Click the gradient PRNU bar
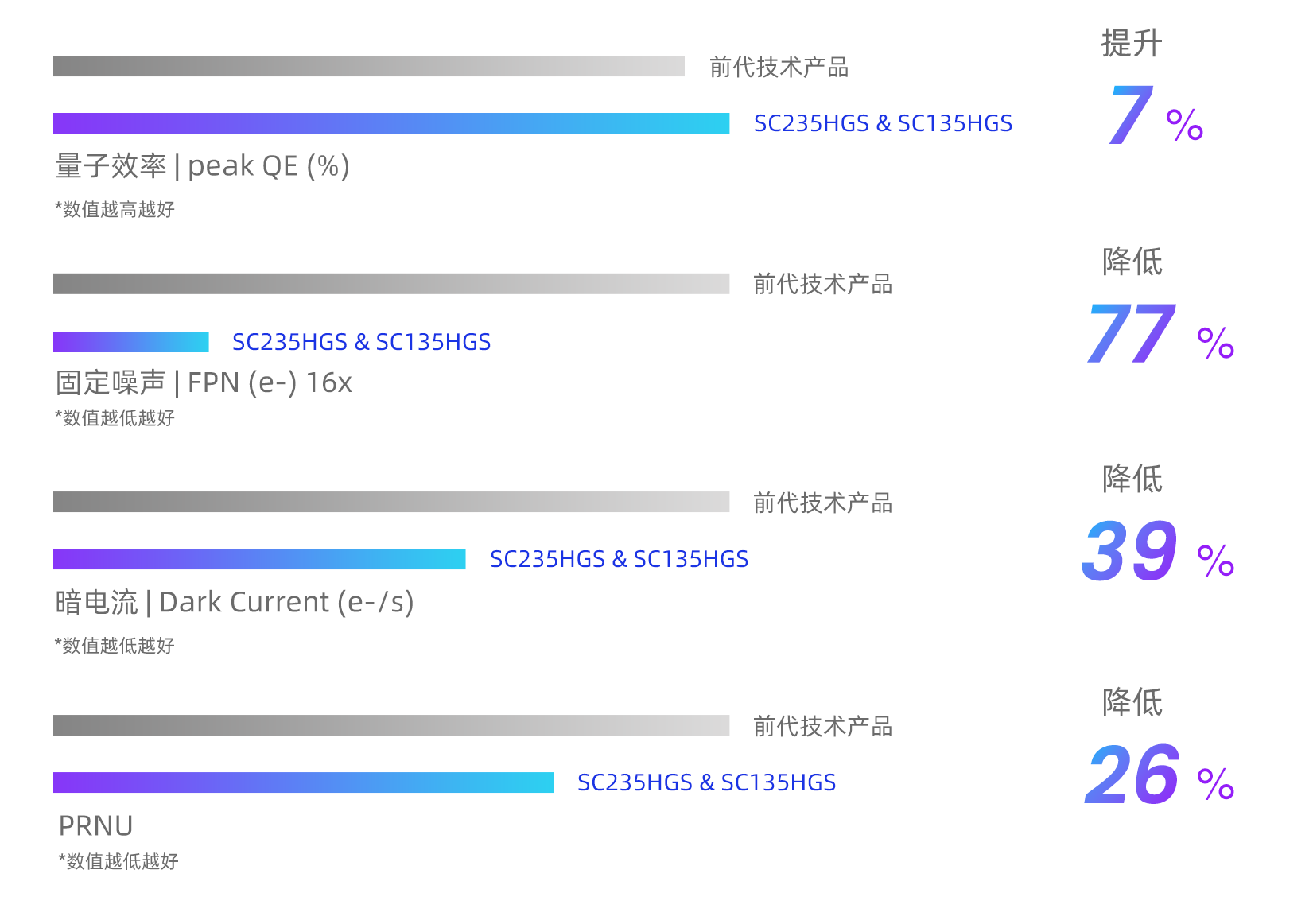The height and width of the screenshot is (924, 1313). [x=303, y=782]
